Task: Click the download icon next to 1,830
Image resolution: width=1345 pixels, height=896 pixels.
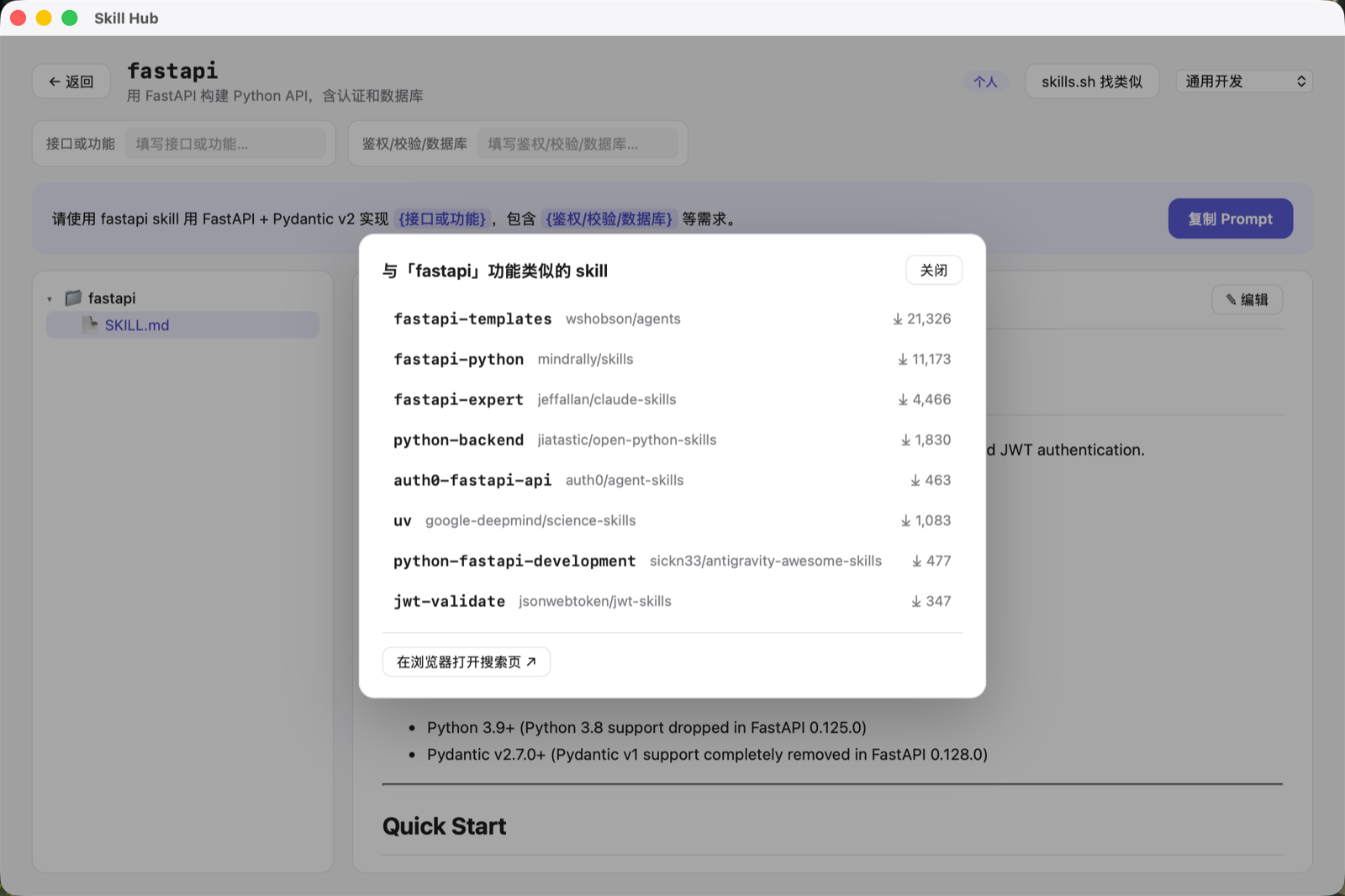Action: [x=905, y=440]
